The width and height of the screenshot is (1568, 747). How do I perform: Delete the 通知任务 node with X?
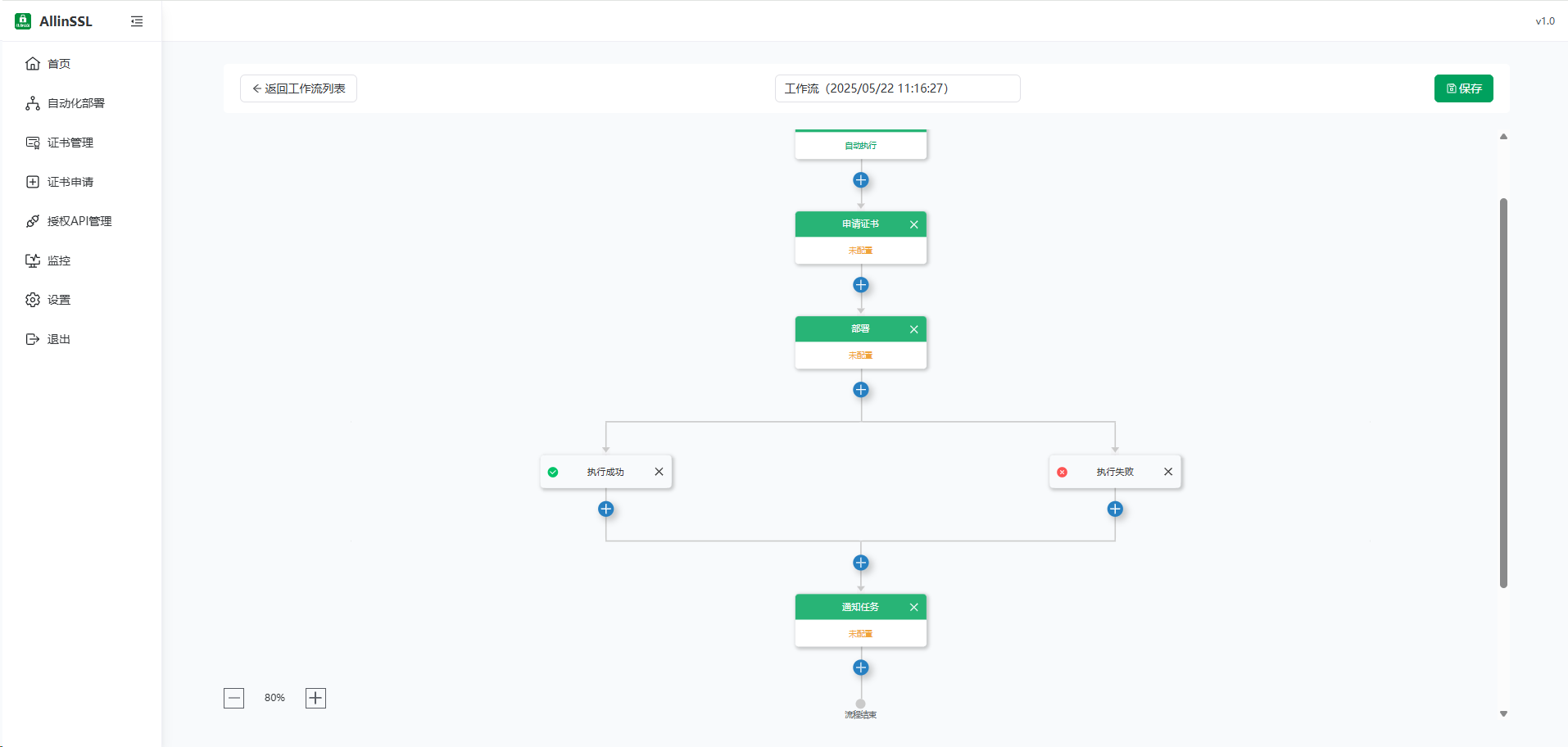pos(913,607)
